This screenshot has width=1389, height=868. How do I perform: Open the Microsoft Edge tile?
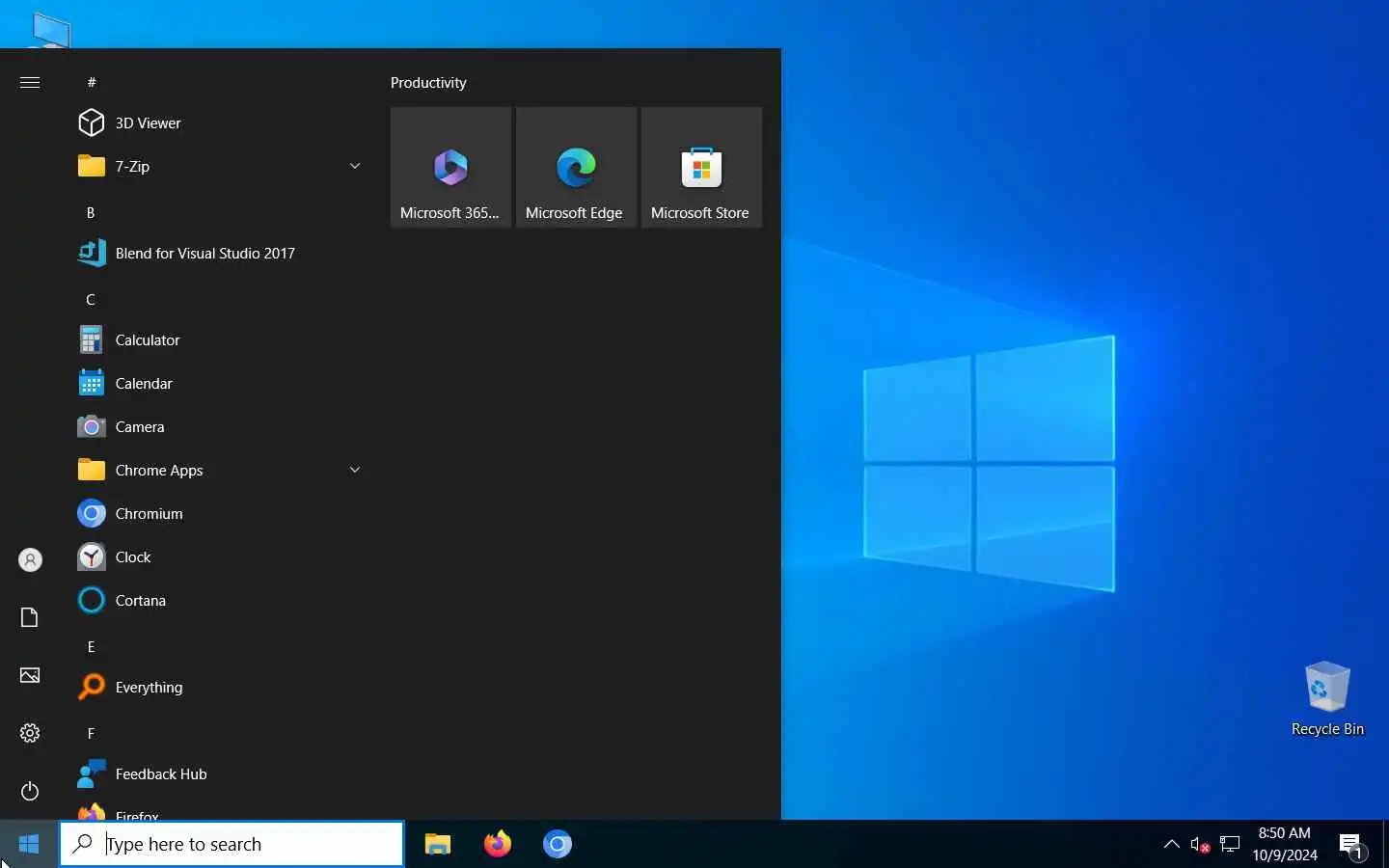click(576, 167)
